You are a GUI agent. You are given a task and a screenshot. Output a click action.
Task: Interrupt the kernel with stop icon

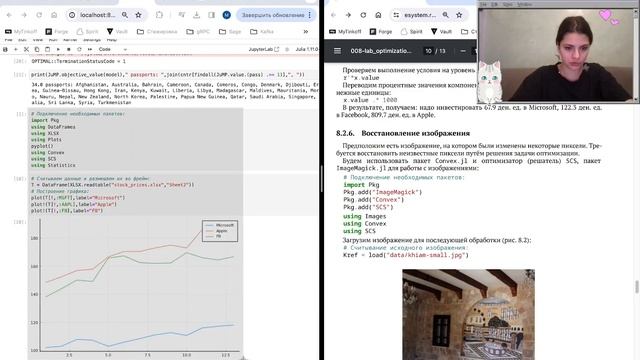tap(69, 49)
